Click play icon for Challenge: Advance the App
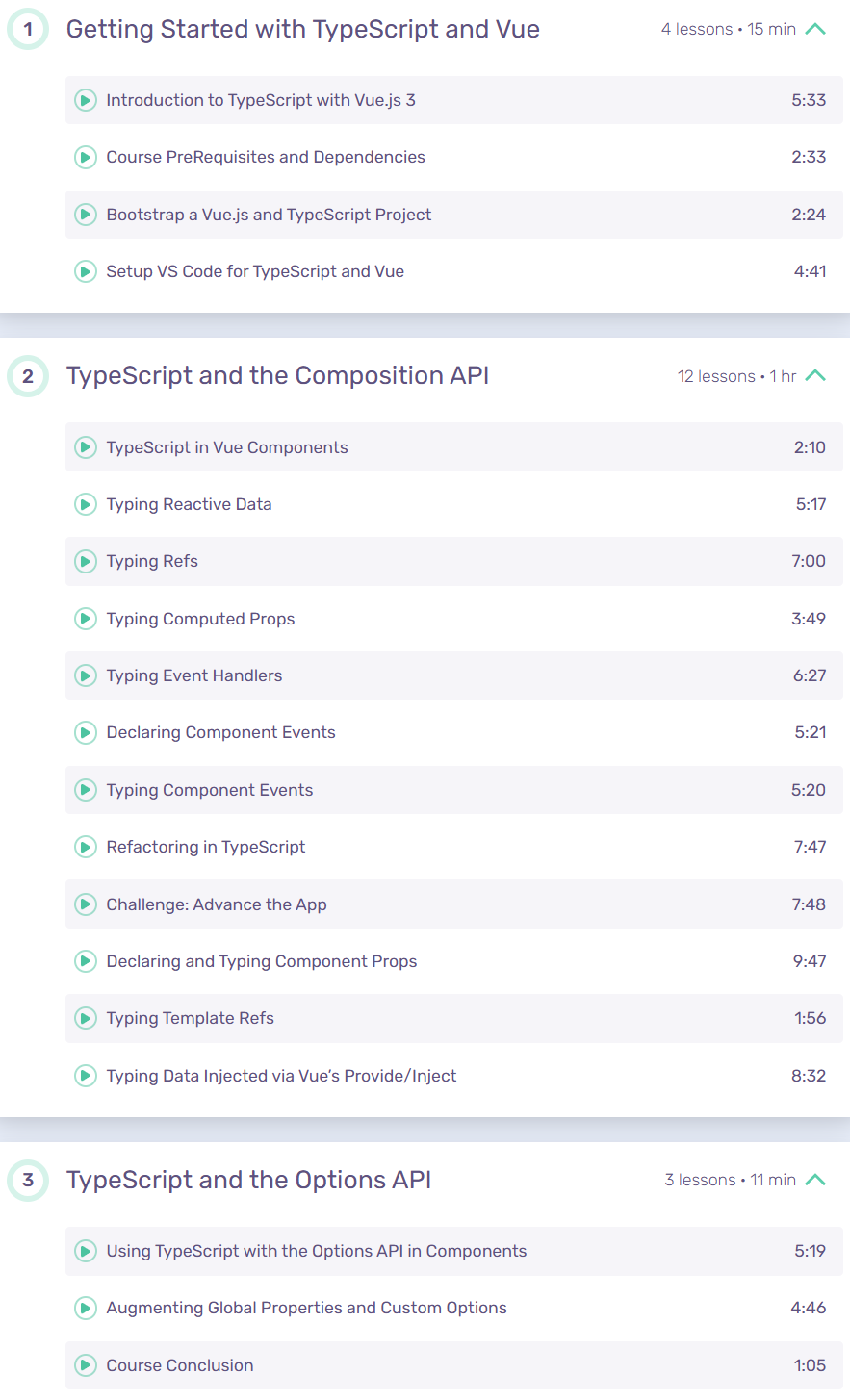 (x=86, y=904)
